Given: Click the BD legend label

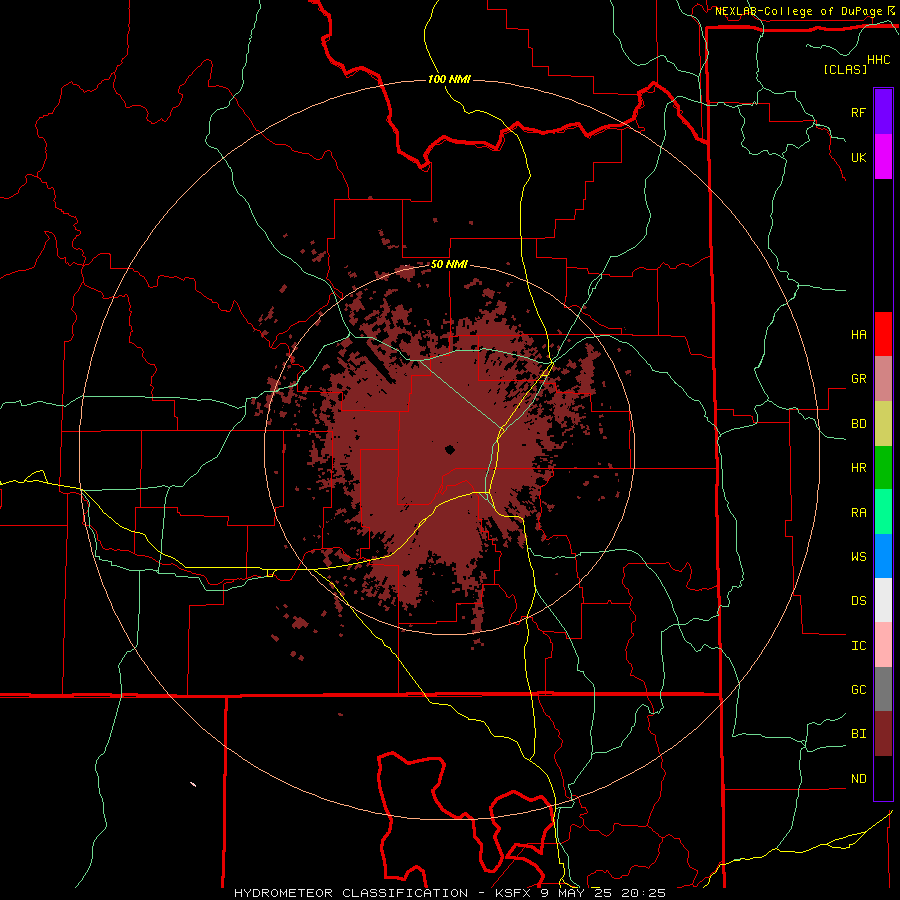Looking at the screenshot, I should (858, 424).
